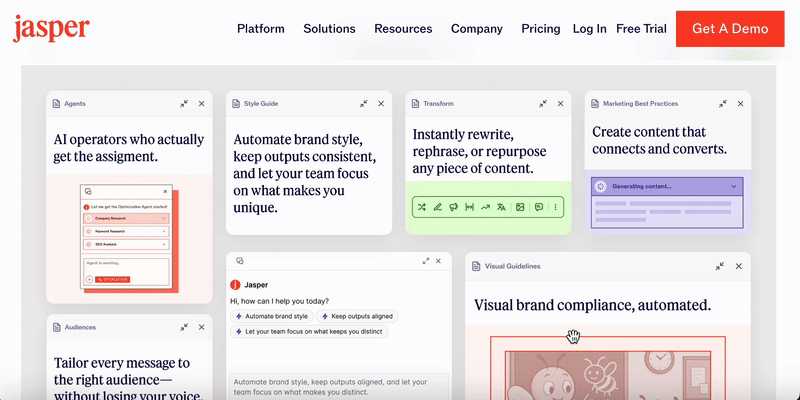
Task: Click the Marketing Best Practices document icon
Action: [595, 104]
